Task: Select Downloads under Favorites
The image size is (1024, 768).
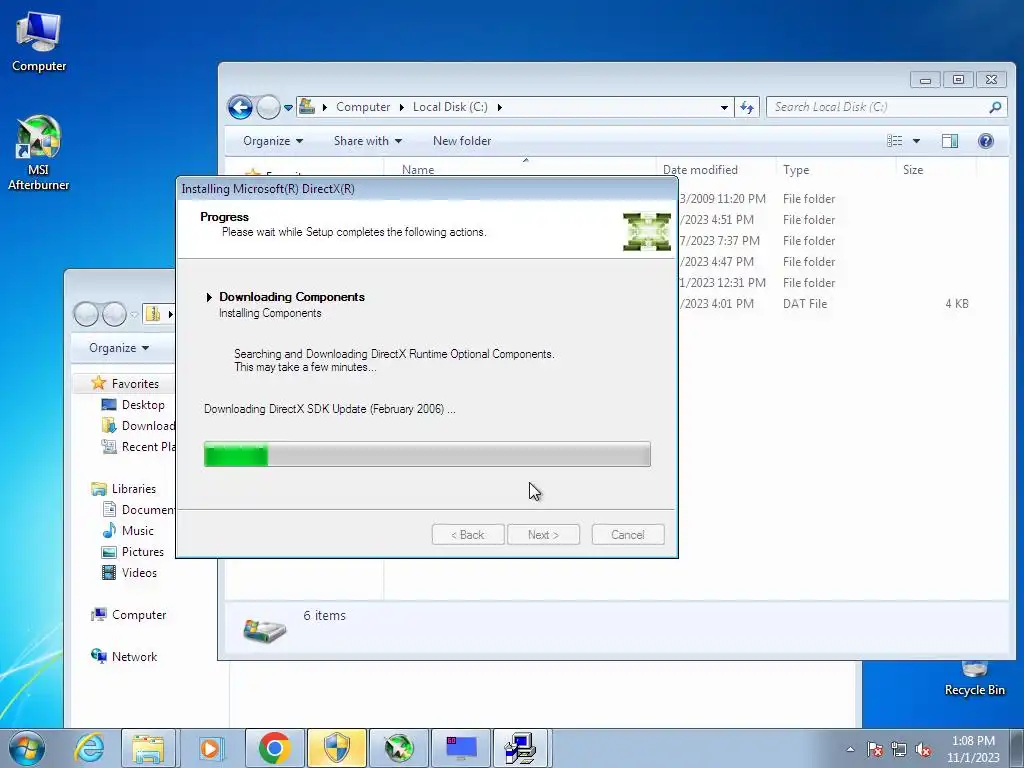Action: point(138,426)
